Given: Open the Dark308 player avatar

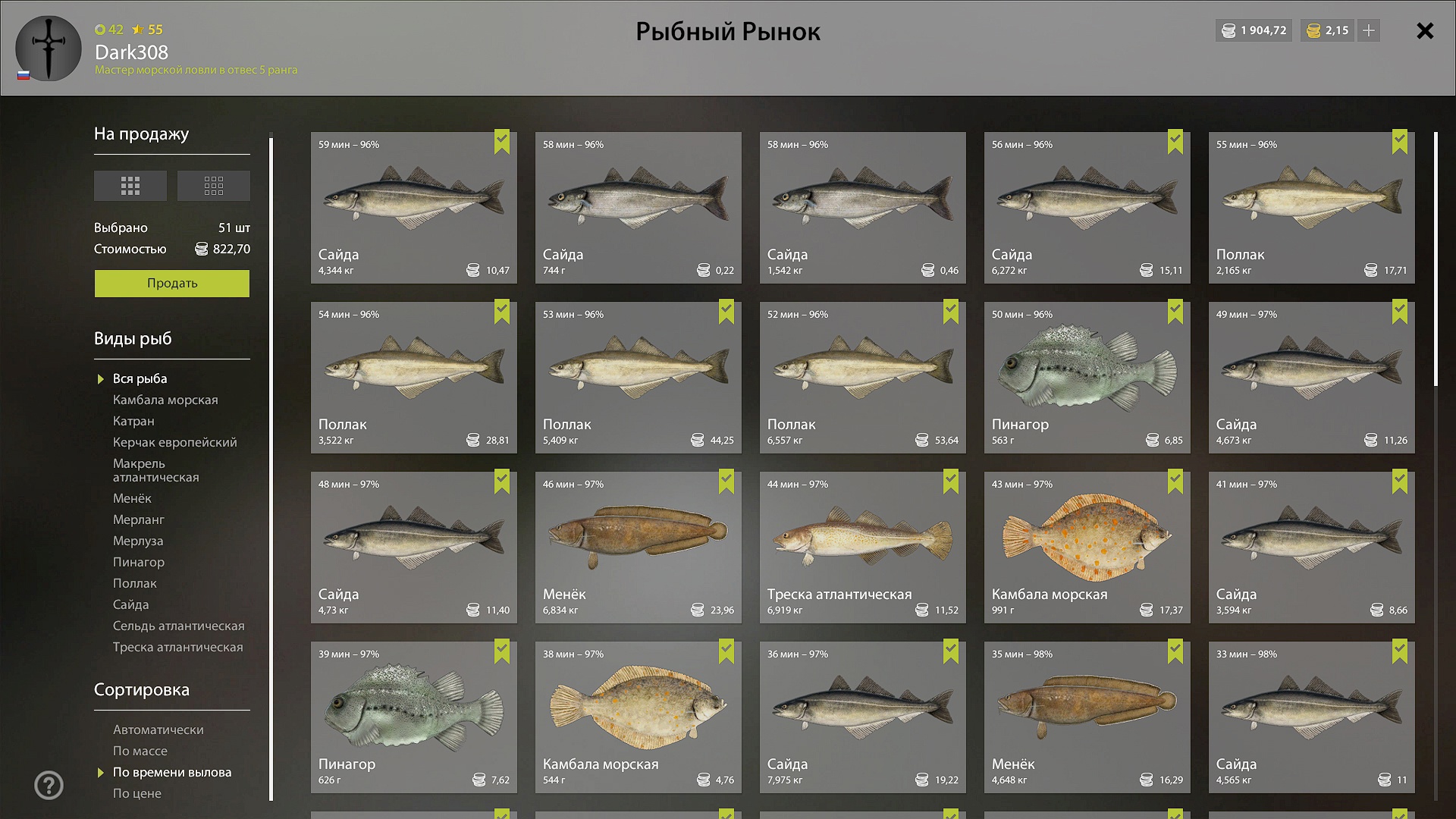Looking at the screenshot, I should pos(49,49).
